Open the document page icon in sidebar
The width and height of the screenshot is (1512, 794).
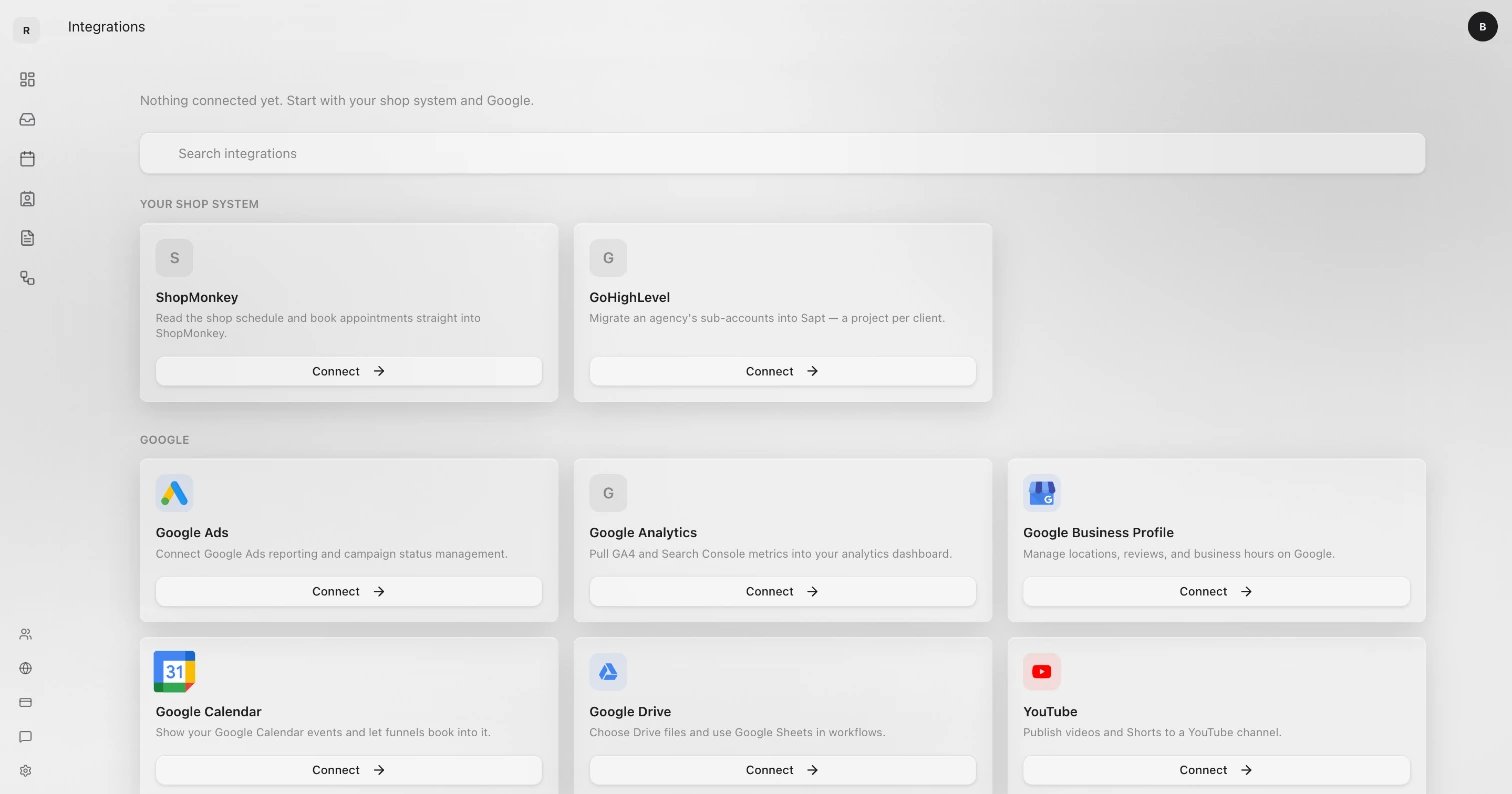pyautogui.click(x=27, y=238)
